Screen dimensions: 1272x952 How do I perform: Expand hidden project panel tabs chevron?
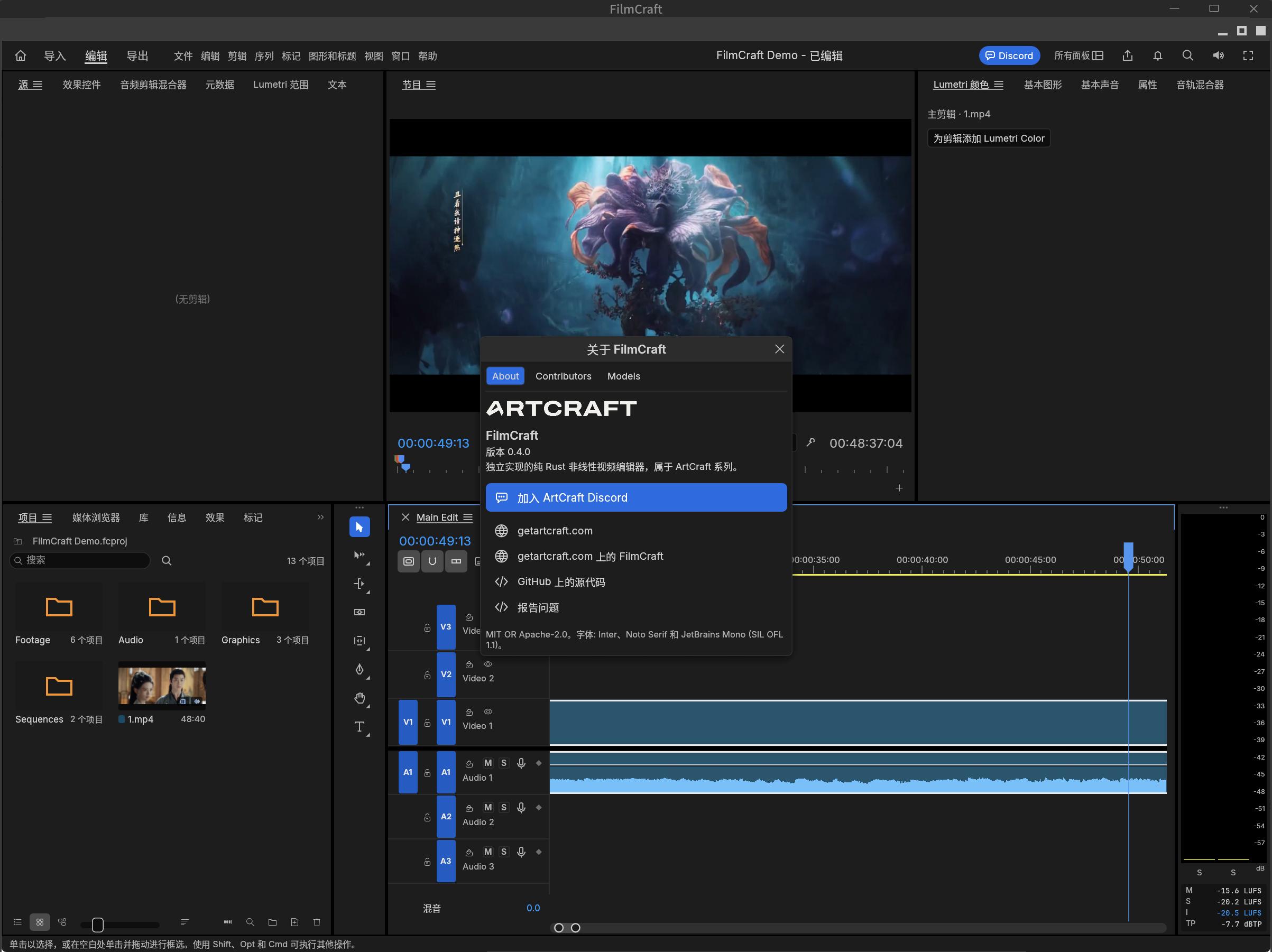[320, 517]
